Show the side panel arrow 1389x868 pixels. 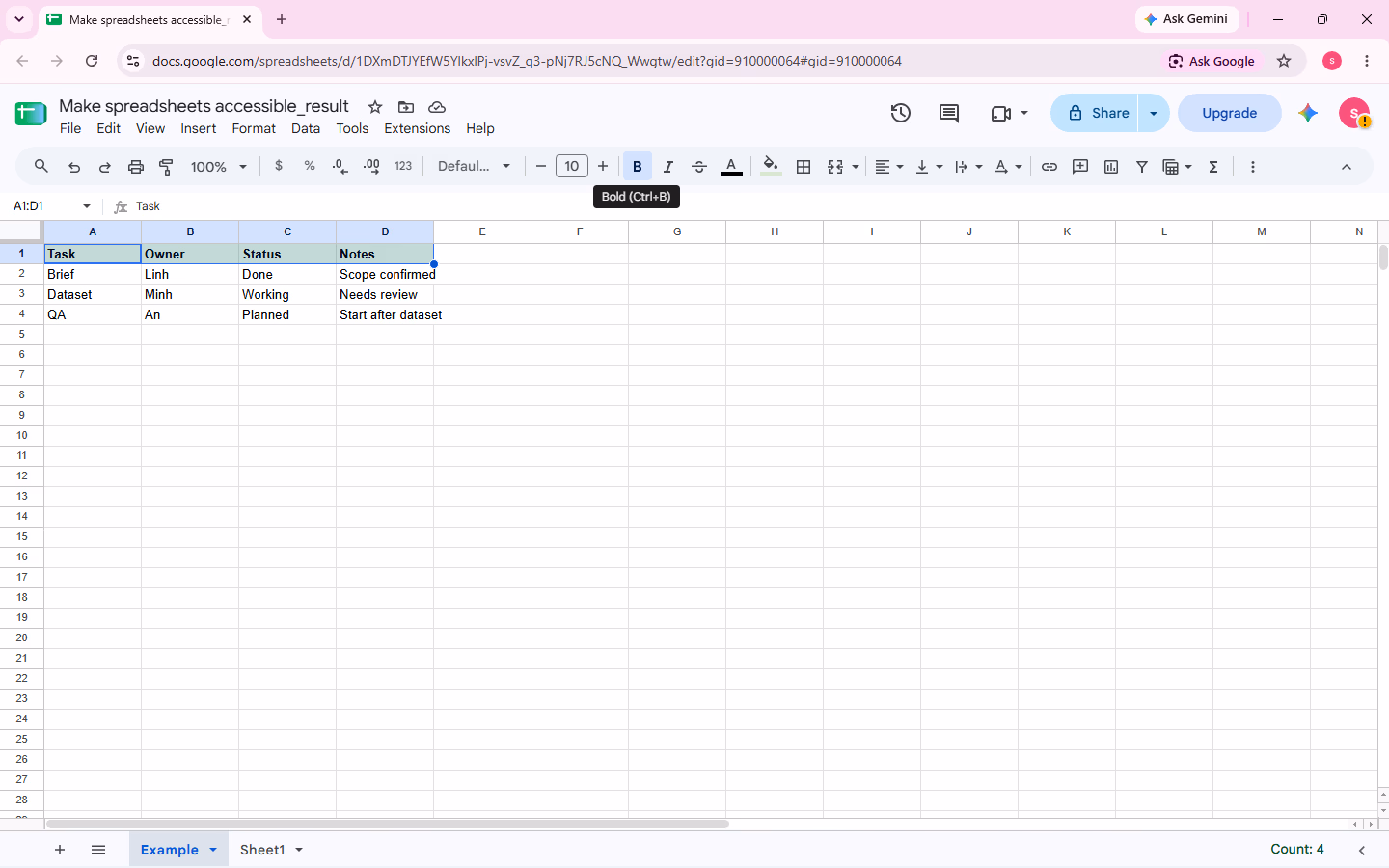pos(1362,850)
